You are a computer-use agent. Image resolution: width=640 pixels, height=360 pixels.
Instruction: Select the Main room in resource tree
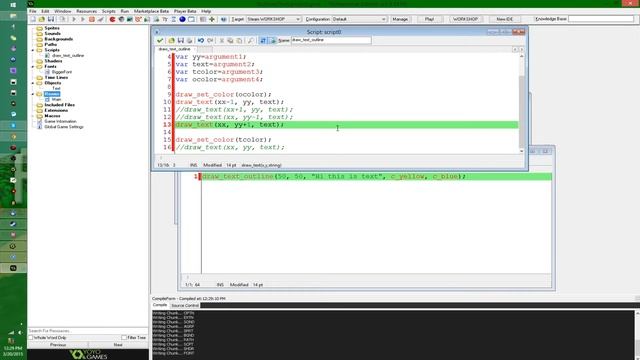[x=56, y=99]
